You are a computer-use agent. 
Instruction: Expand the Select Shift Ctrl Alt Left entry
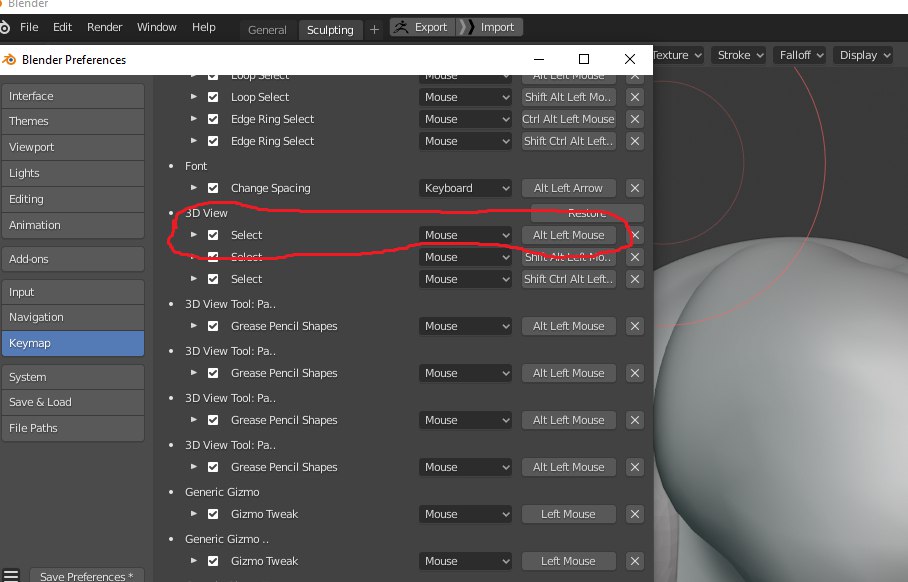click(194, 279)
